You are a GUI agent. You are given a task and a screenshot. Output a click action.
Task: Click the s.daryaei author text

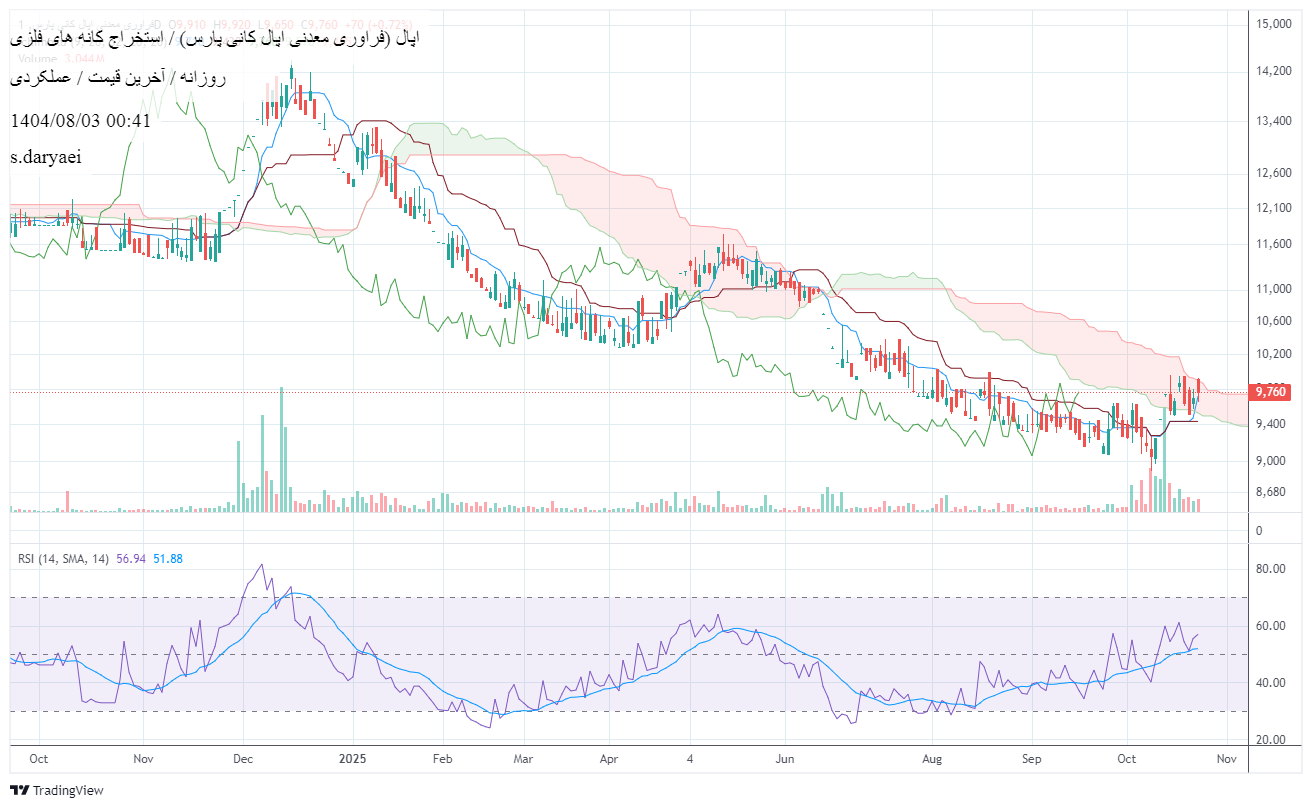point(46,157)
